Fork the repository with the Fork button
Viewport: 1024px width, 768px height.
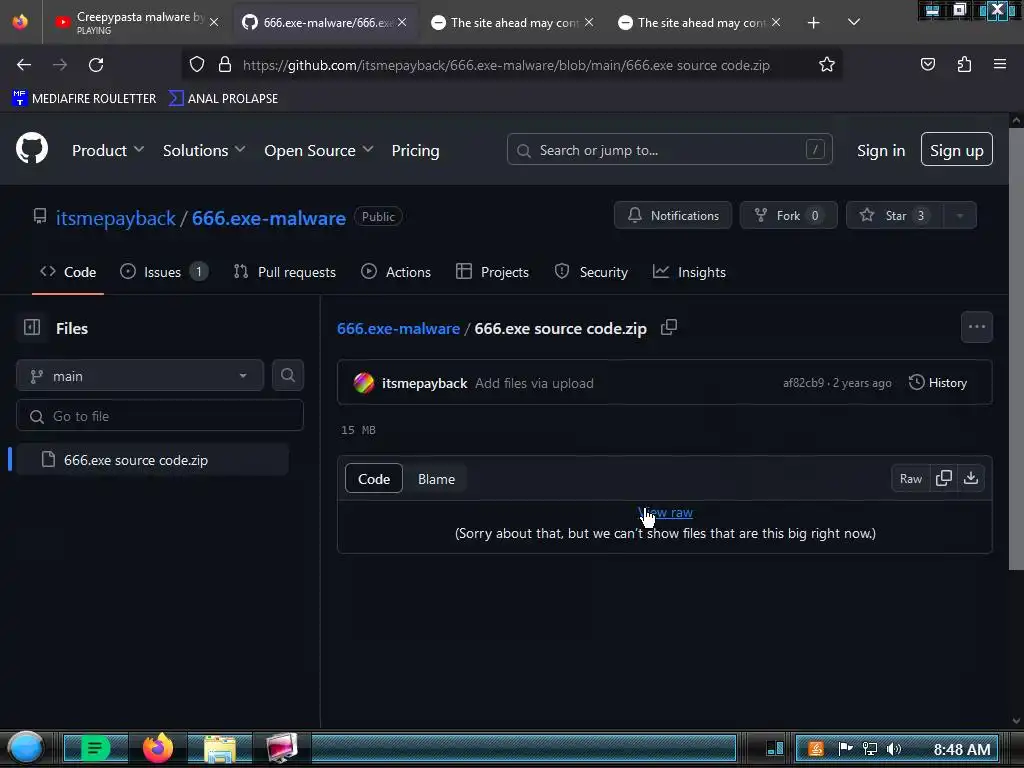788,216
